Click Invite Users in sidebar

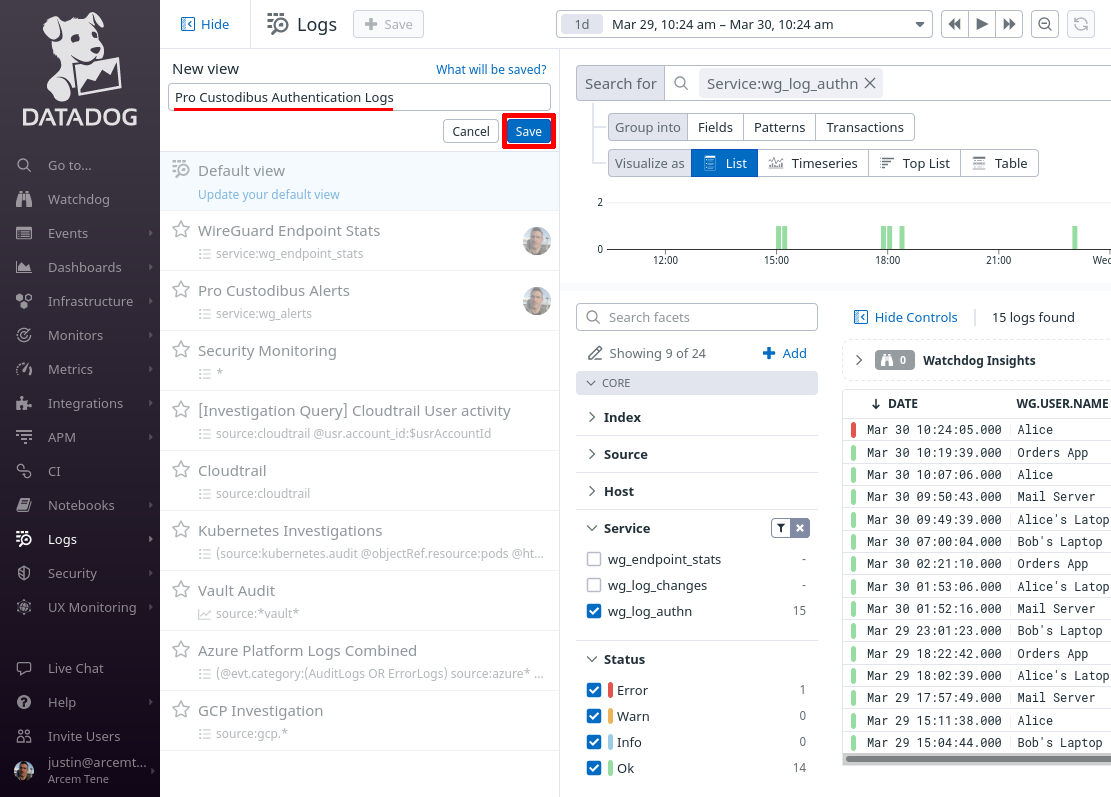tap(84, 736)
